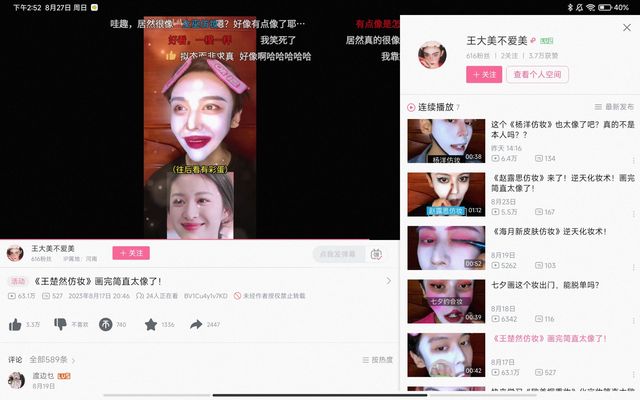Screen dimensions: 640x400
Task: Tap the share arrow icon showing 2447
Action: coord(196,324)
